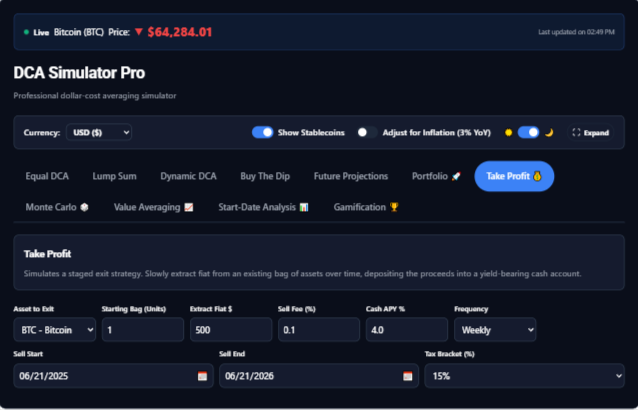Go to Future Projections tab
The height and width of the screenshot is (410, 638).
[x=351, y=176]
